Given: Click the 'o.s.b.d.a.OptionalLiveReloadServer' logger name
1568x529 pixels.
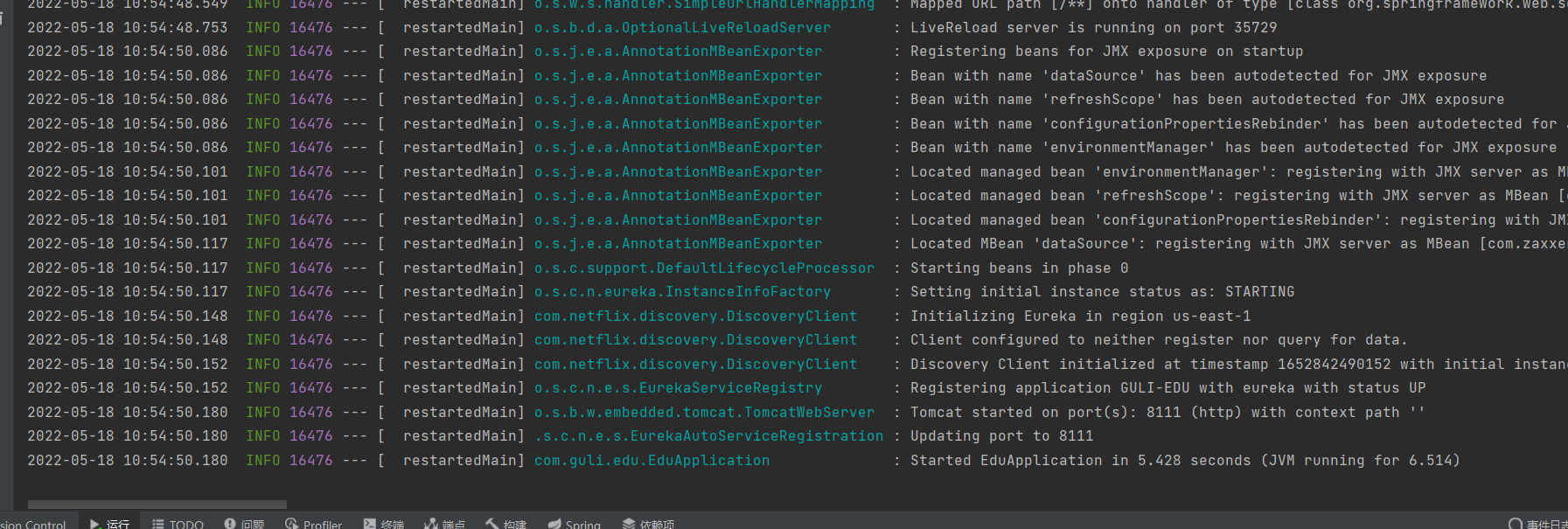Looking at the screenshot, I should [x=682, y=28].
